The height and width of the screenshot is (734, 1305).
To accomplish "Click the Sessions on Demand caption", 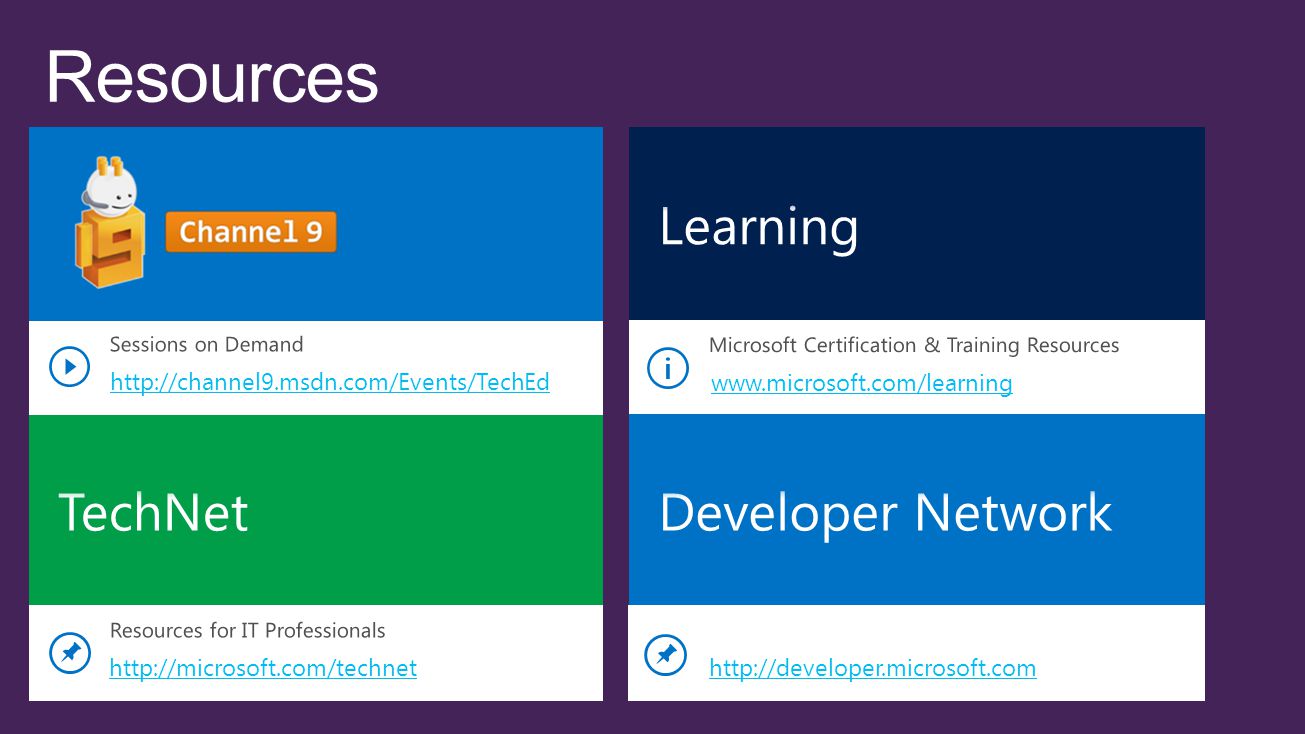I will click(206, 344).
